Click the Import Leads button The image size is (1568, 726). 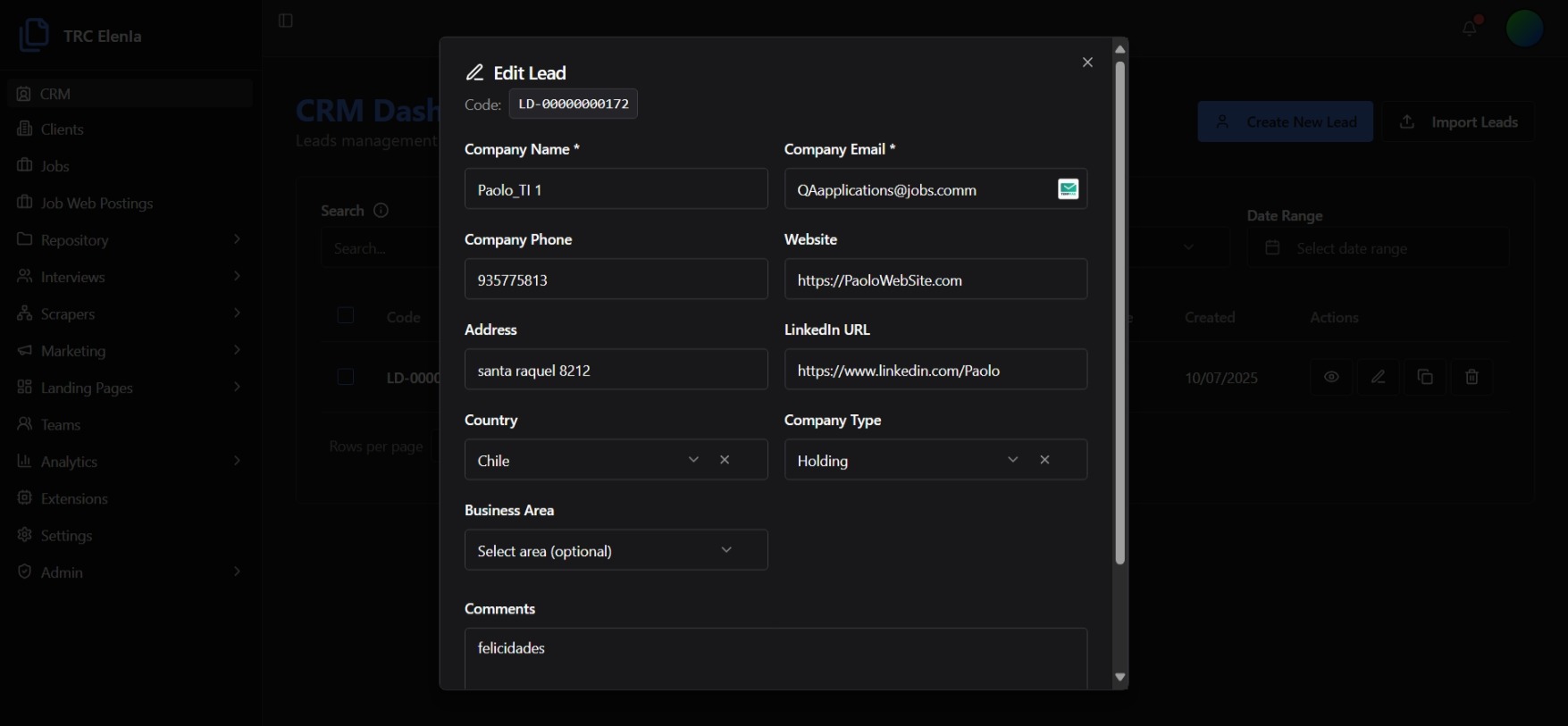click(1459, 122)
